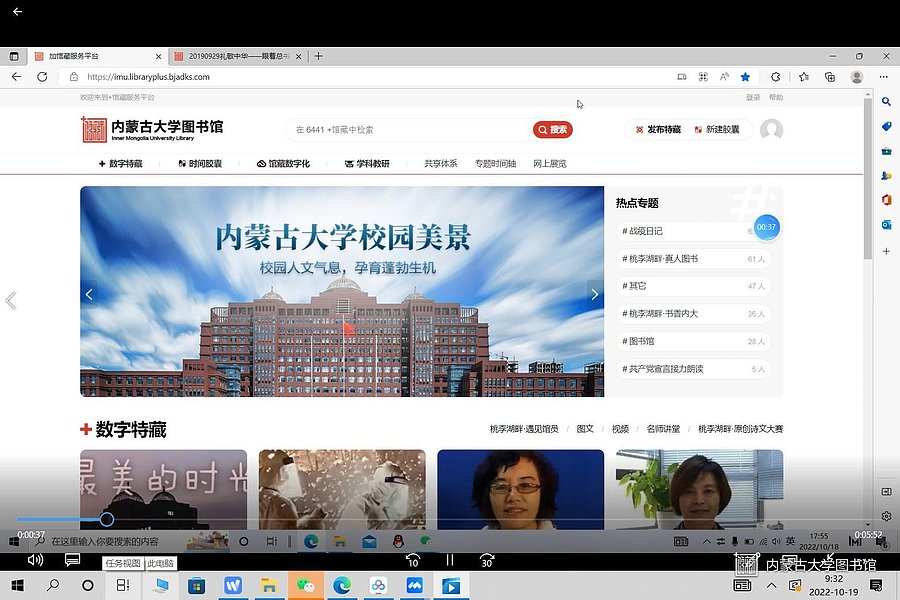Image resolution: width=900 pixels, height=600 pixels.
Task: Open the 专题时间轴 navigation item
Action: (495, 164)
